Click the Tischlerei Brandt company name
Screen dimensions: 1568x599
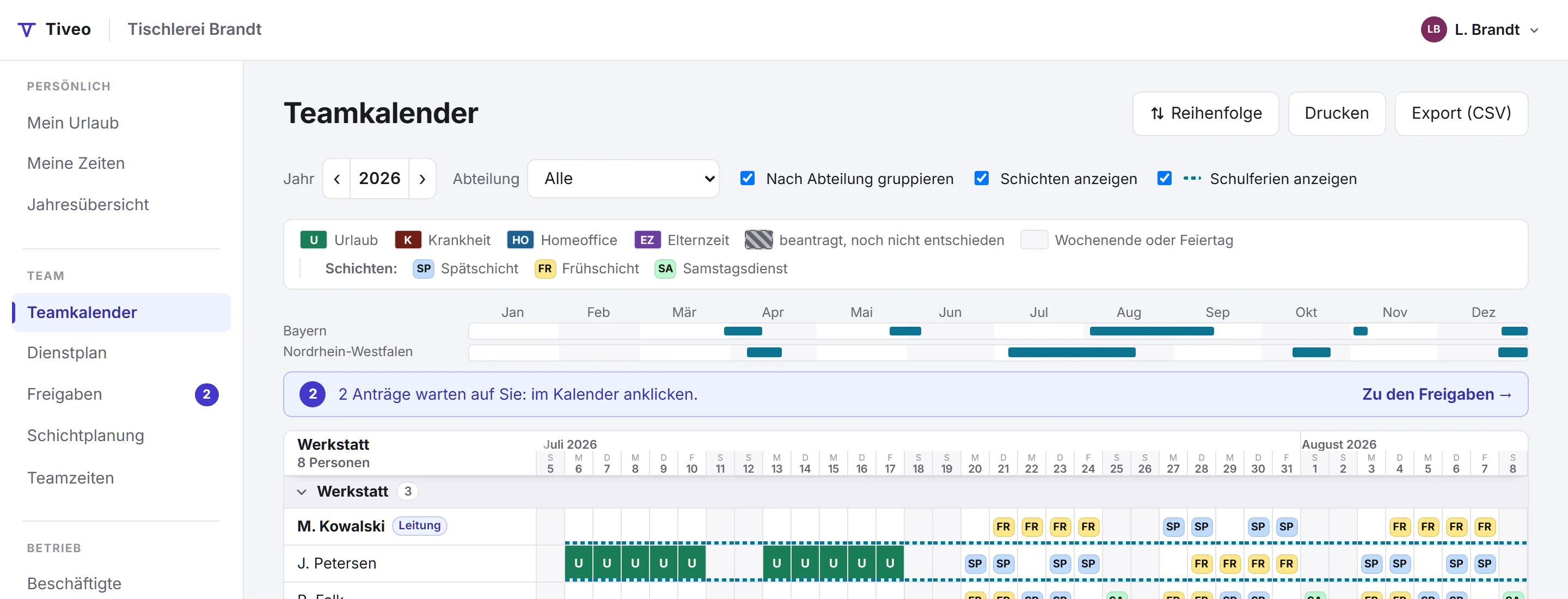[x=194, y=29]
